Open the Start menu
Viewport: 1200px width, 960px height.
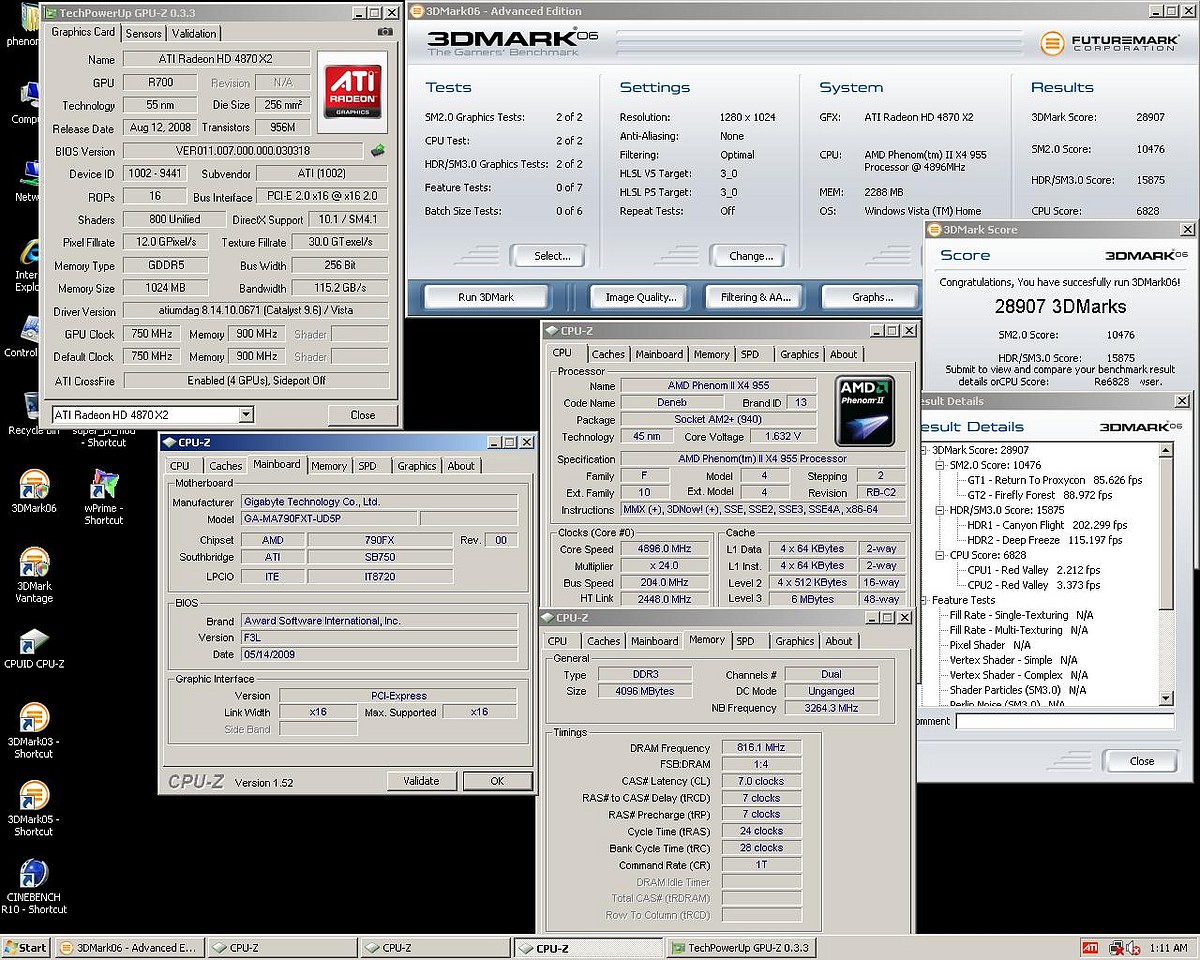pos(26,947)
